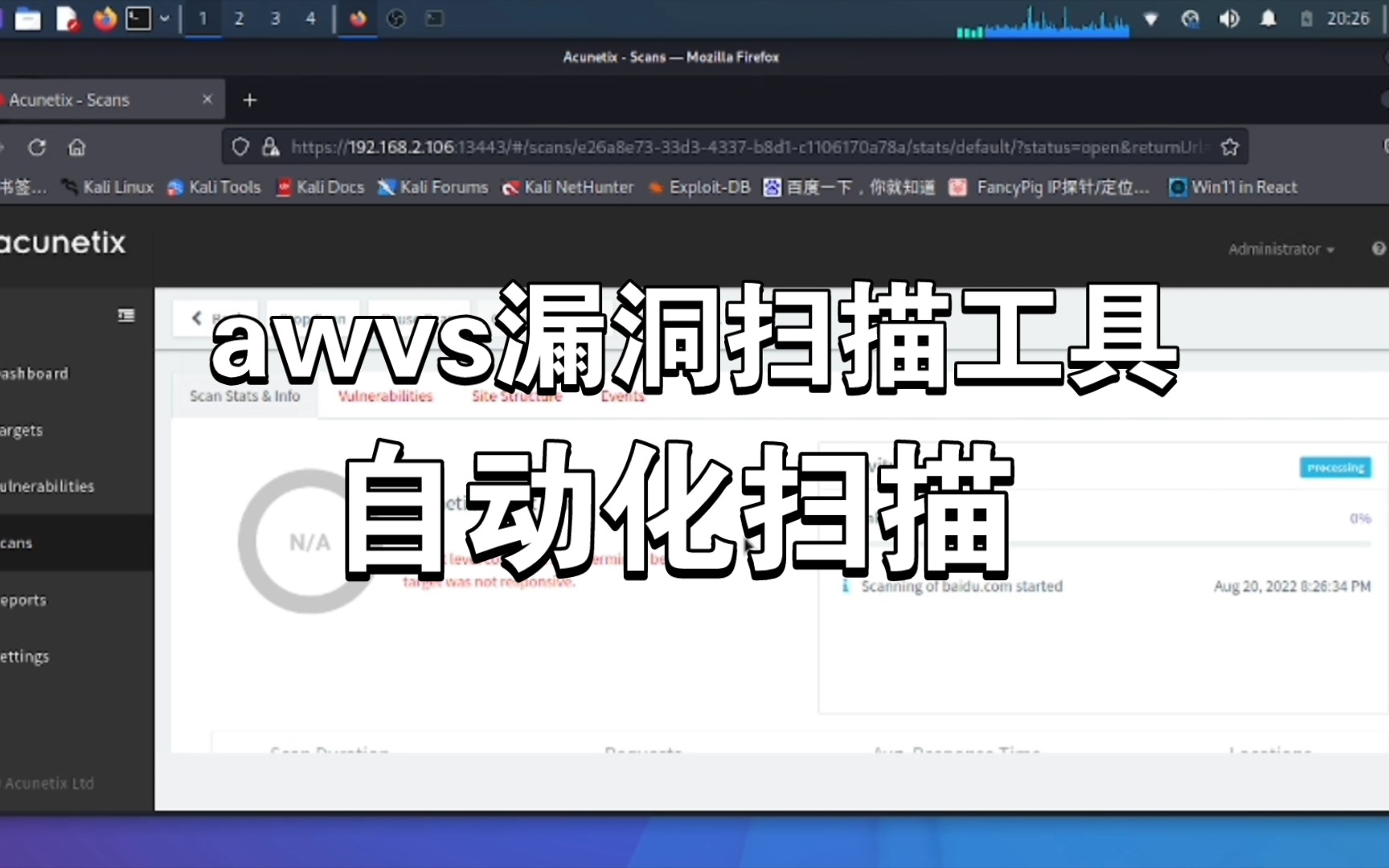The image size is (1389, 868).
Task: Open the terminal chevron dropdown in taskbar
Action: tap(165, 18)
